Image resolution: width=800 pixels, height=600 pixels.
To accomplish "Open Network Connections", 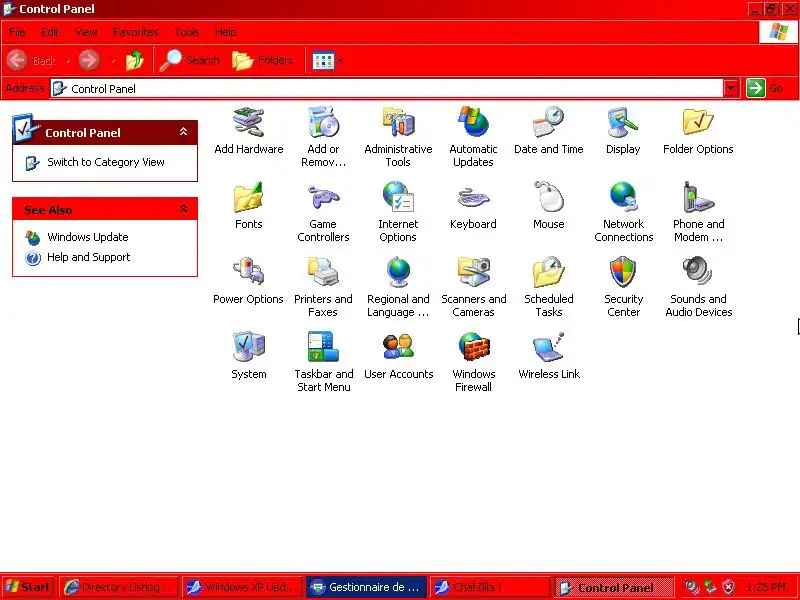I will coord(623,212).
